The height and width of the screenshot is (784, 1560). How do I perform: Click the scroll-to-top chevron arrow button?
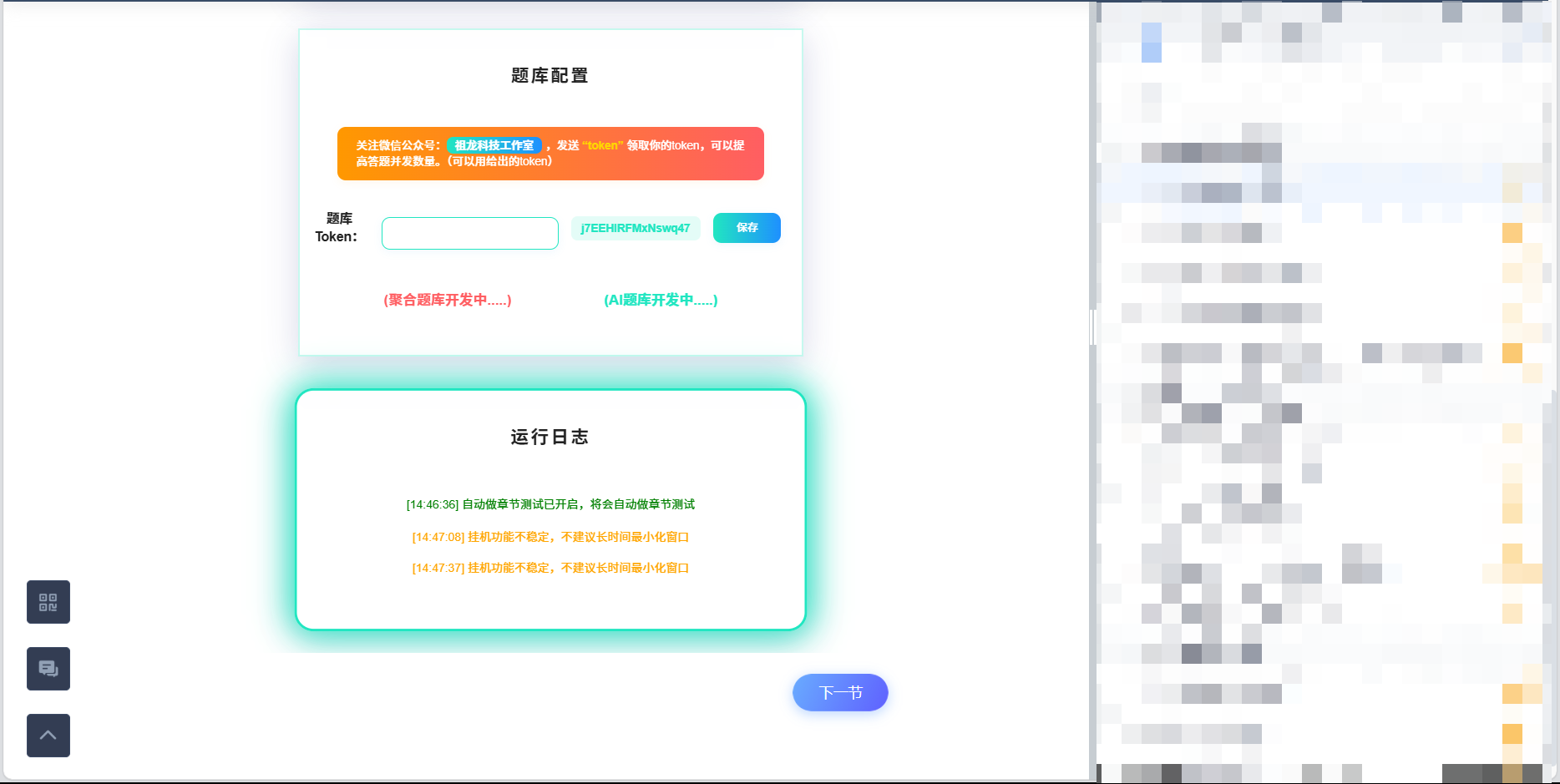(x=48, y=736)
